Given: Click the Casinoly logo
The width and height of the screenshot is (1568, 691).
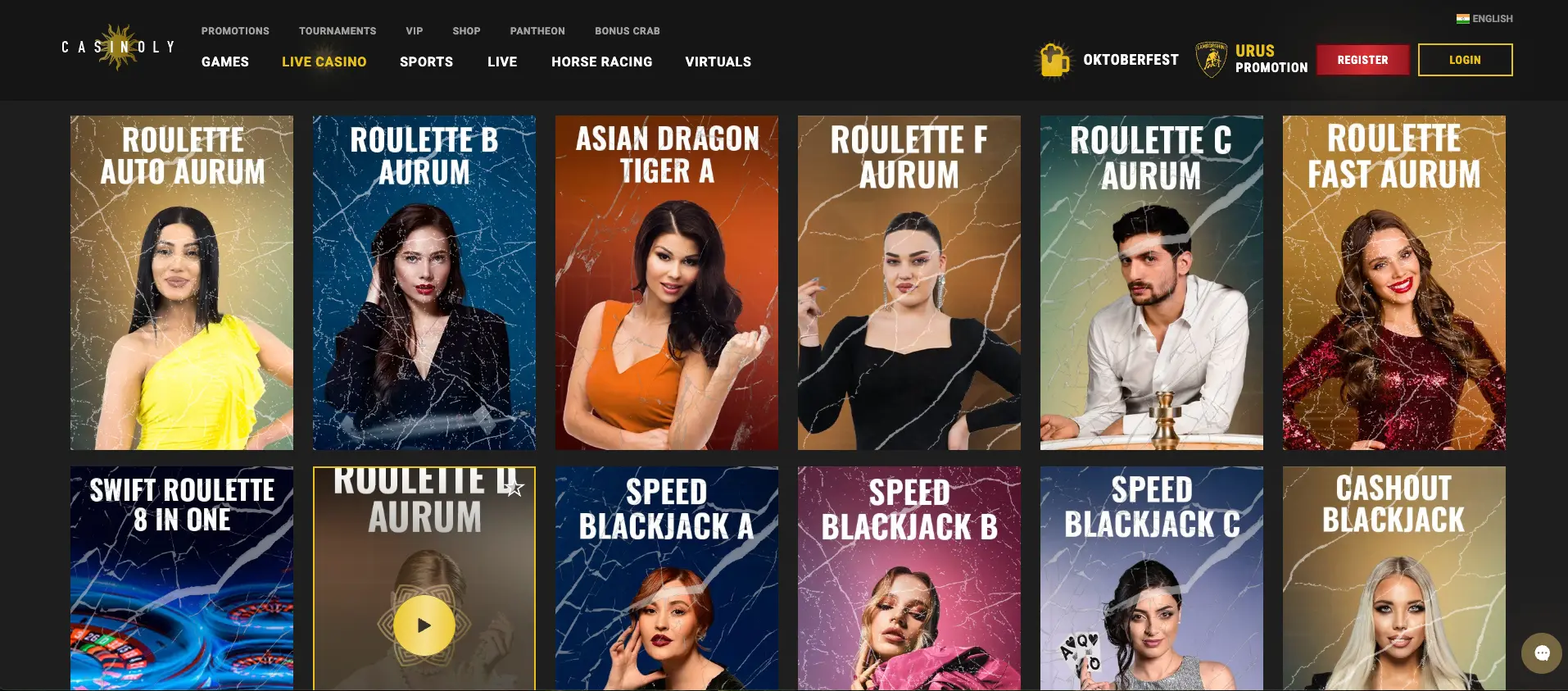Looking at the screenshot, I should [x=119, y=47].
